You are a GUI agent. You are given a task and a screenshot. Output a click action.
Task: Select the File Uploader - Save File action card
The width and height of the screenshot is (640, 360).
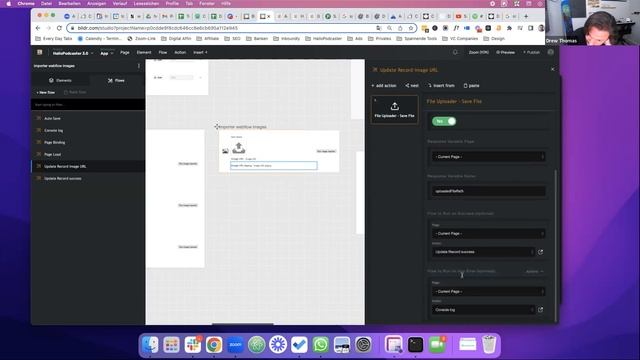(x=394, y=109)
